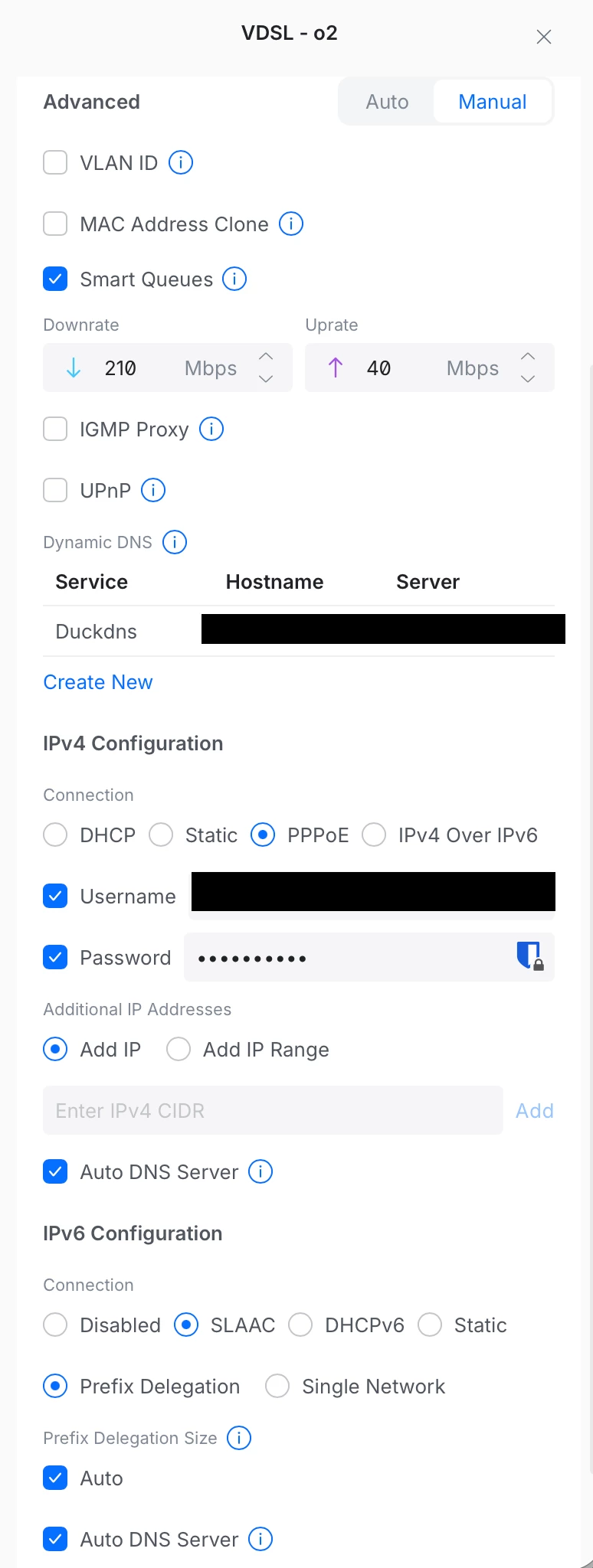Show info about Smart Queues
The height and width of the screenshot is (1568, 593).
pos(234,279)
